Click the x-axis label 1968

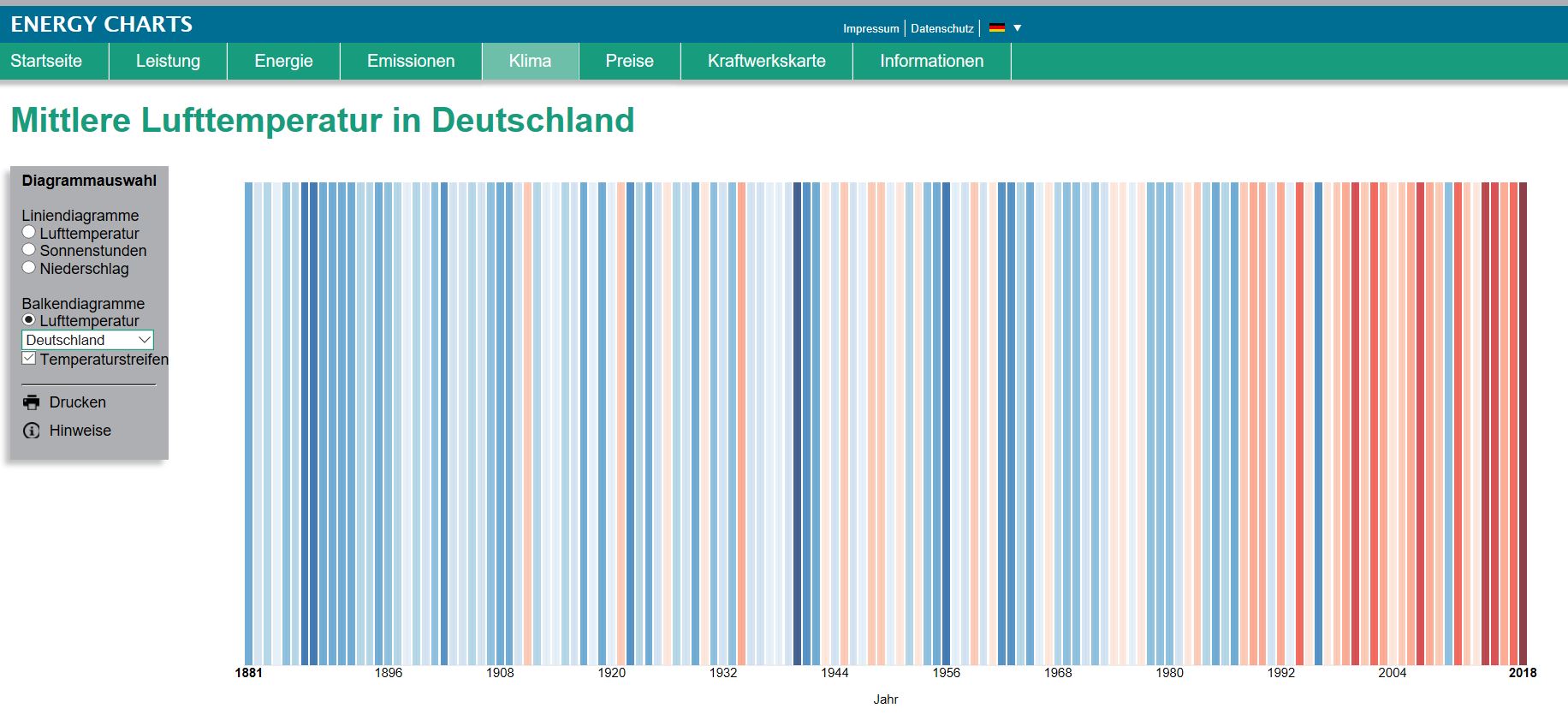(x=1058, y=673)
